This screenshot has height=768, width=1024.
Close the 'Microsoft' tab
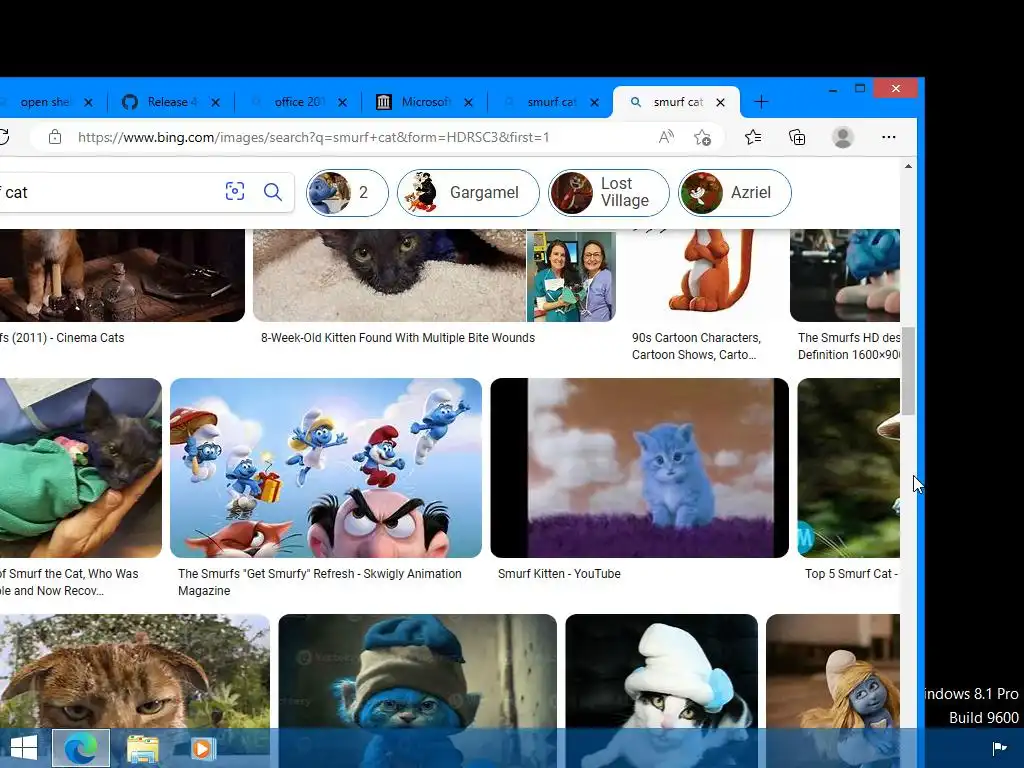(x=468, y=103)
